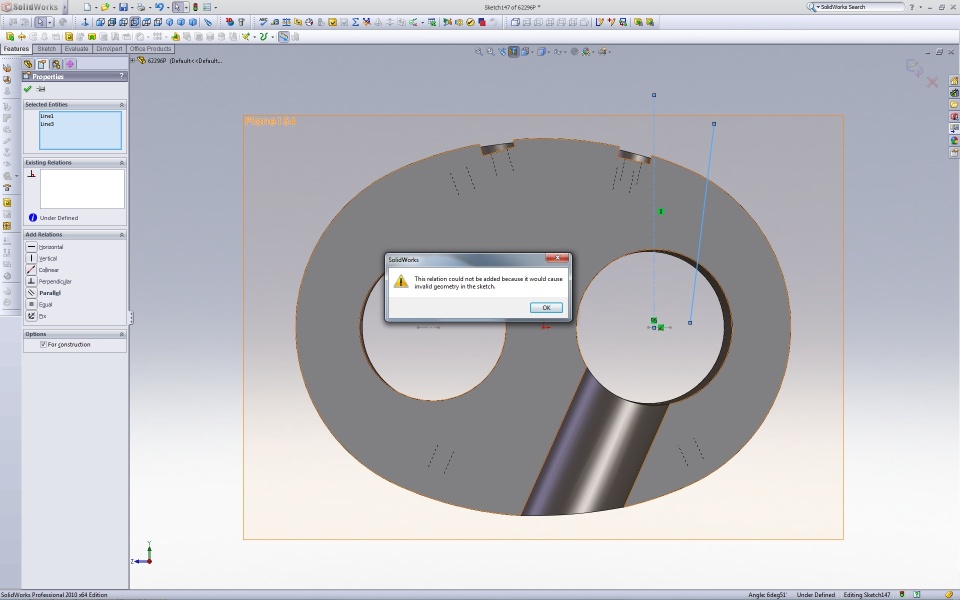Open the DimXpert tab
This screenshot has height=600, width=960.
point(109,49)
